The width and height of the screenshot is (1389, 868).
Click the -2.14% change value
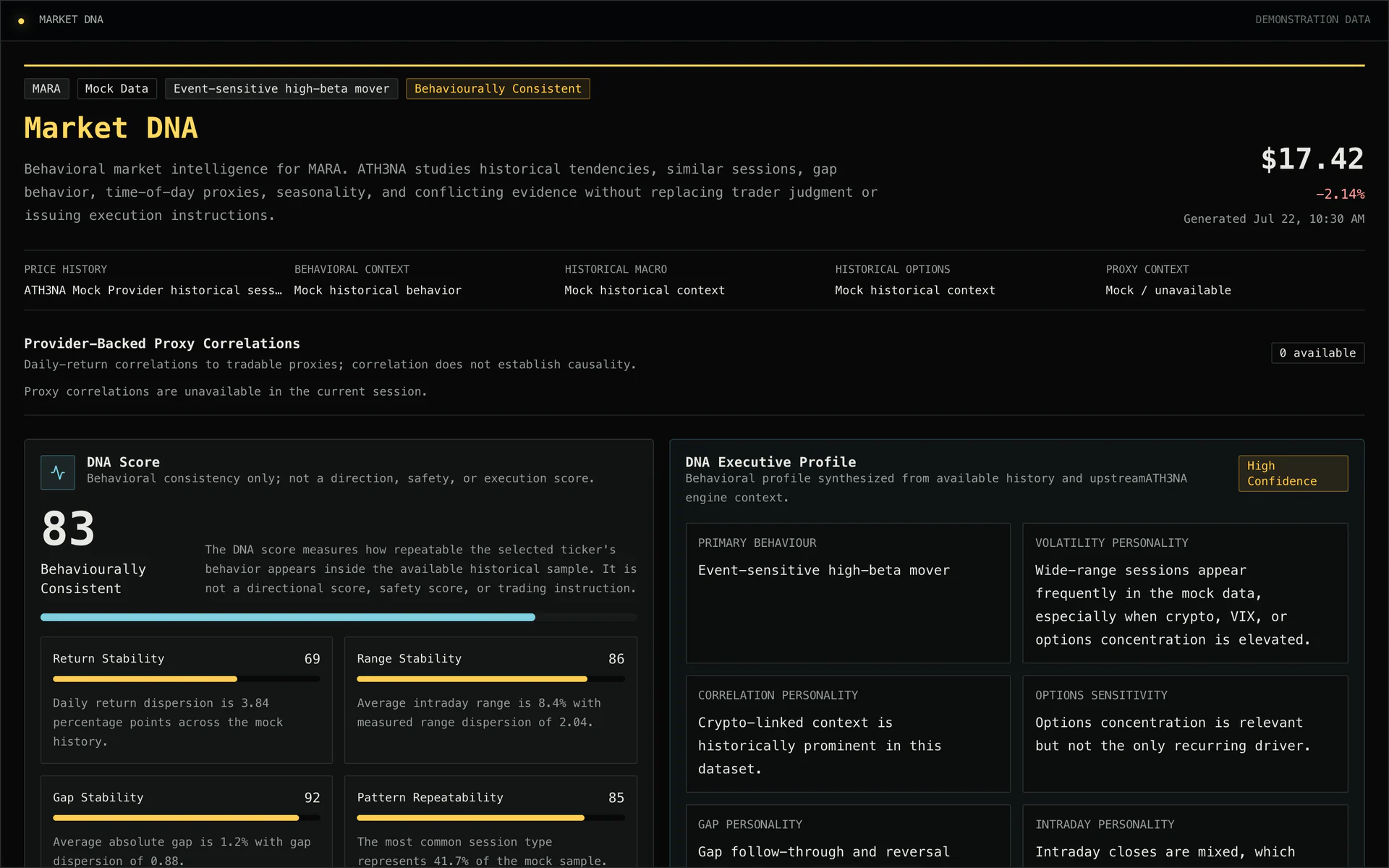tap(1340, 194)
